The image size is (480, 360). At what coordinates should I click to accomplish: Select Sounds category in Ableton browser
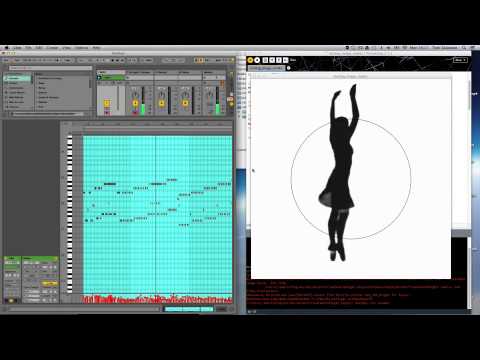[x=17, y=78]
